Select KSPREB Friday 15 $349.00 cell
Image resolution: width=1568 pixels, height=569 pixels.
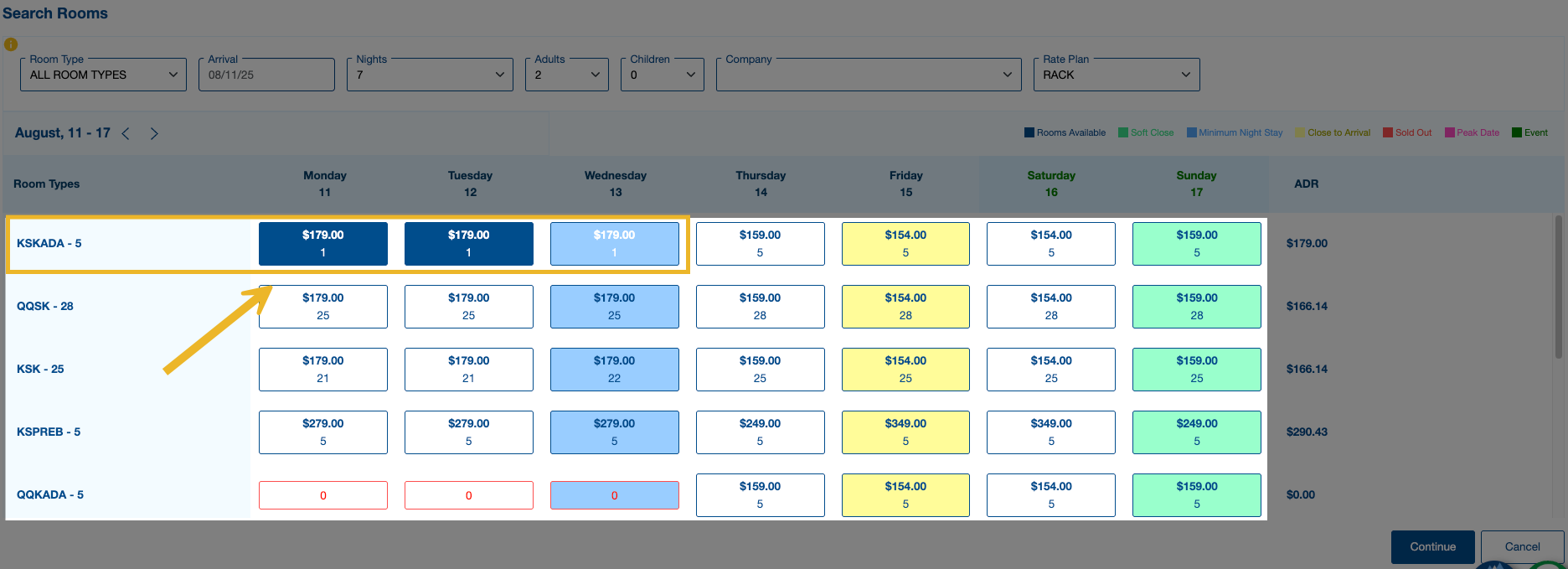pyautogui.click(x=905, y=432)
